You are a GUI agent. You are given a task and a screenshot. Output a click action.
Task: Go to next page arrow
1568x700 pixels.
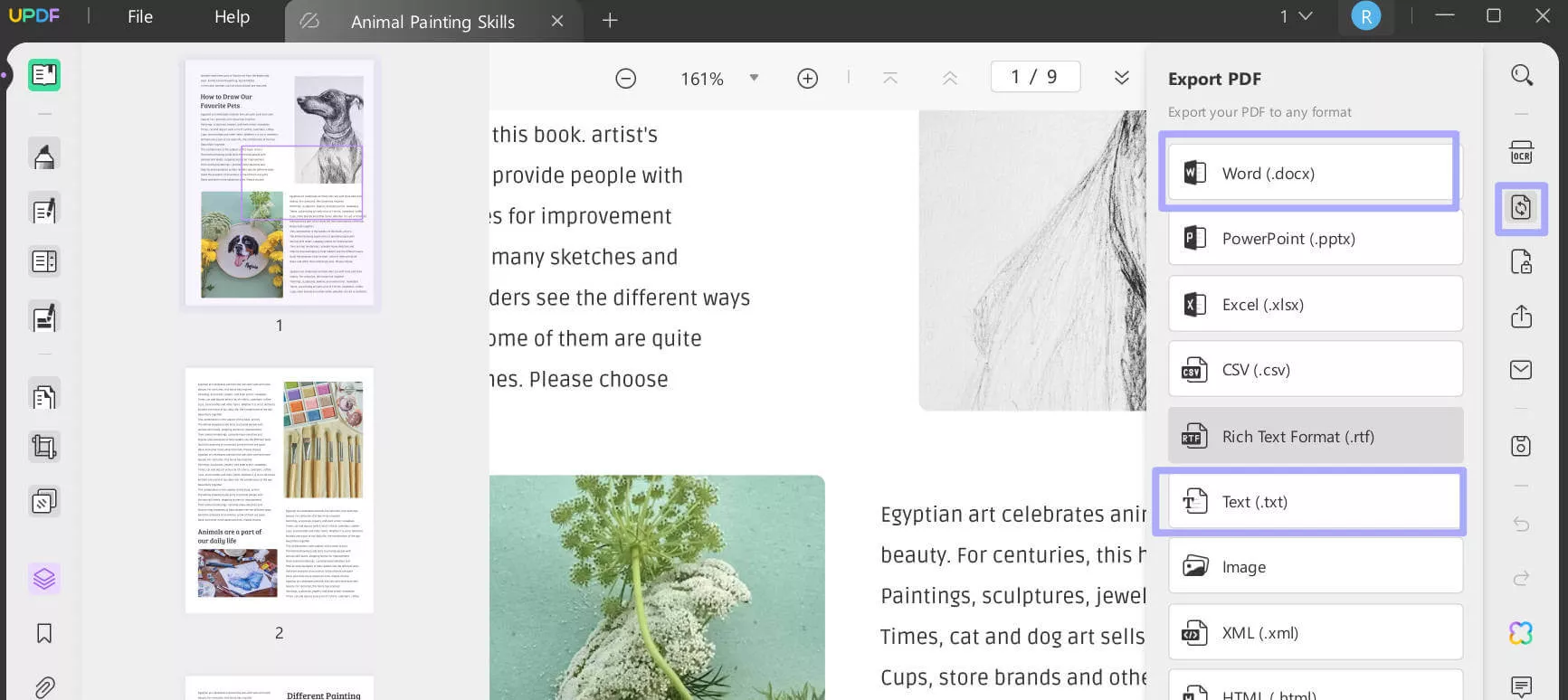coord(1121,78)
